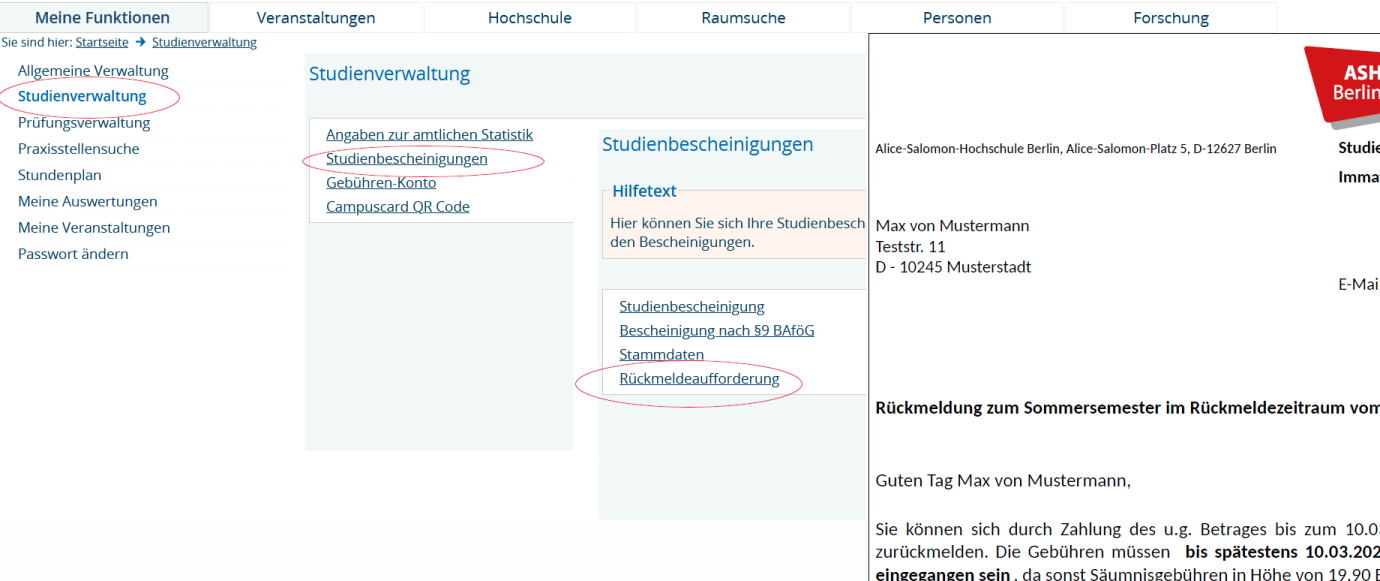Open the Forschung tab
This screenshot has width=1380, height=581.
(x=1171, y=18)
